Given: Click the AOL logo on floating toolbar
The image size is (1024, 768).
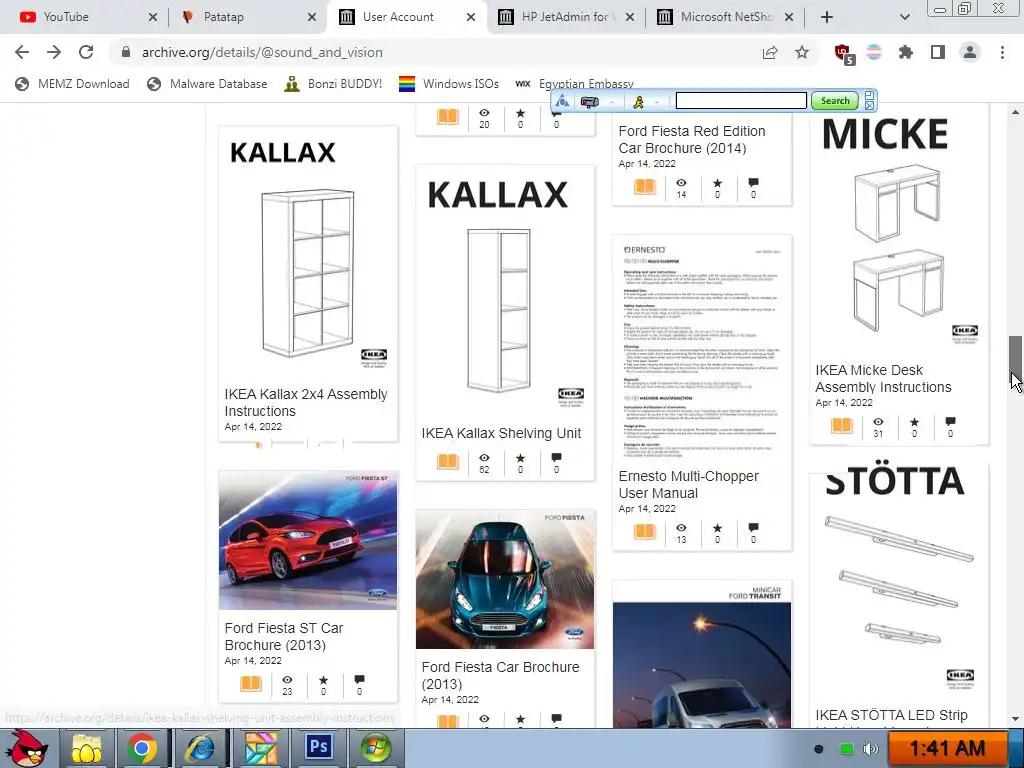Looking at the screenshot, I should click(562, 101).
